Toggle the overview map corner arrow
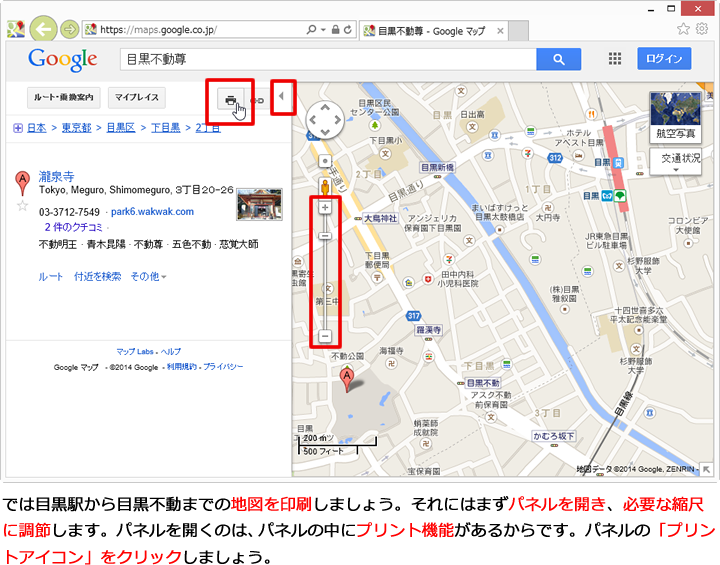Image resolution: width=720 pixels, height=565 pixels. 706,469
